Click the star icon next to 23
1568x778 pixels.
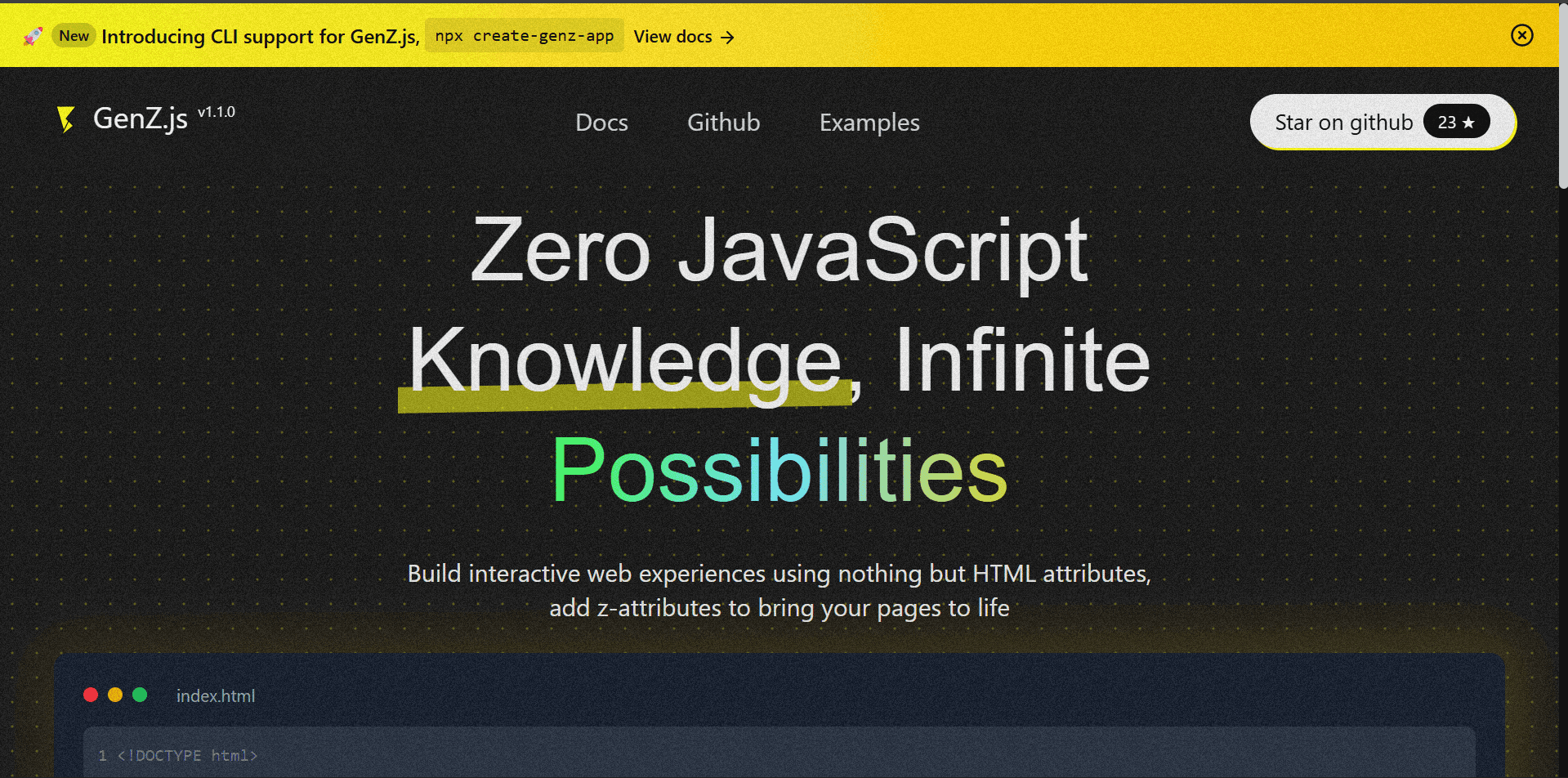point(1468,123)
